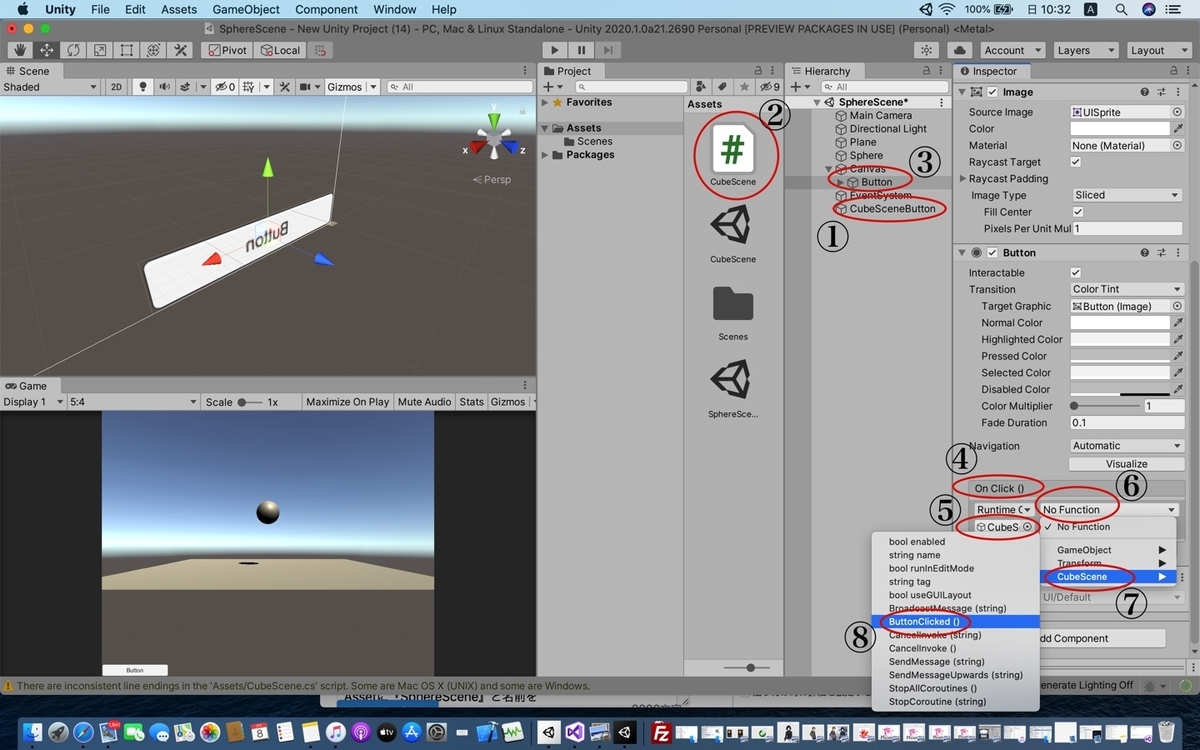
Task: Toggle Maximize On Play
Action: 347,402
